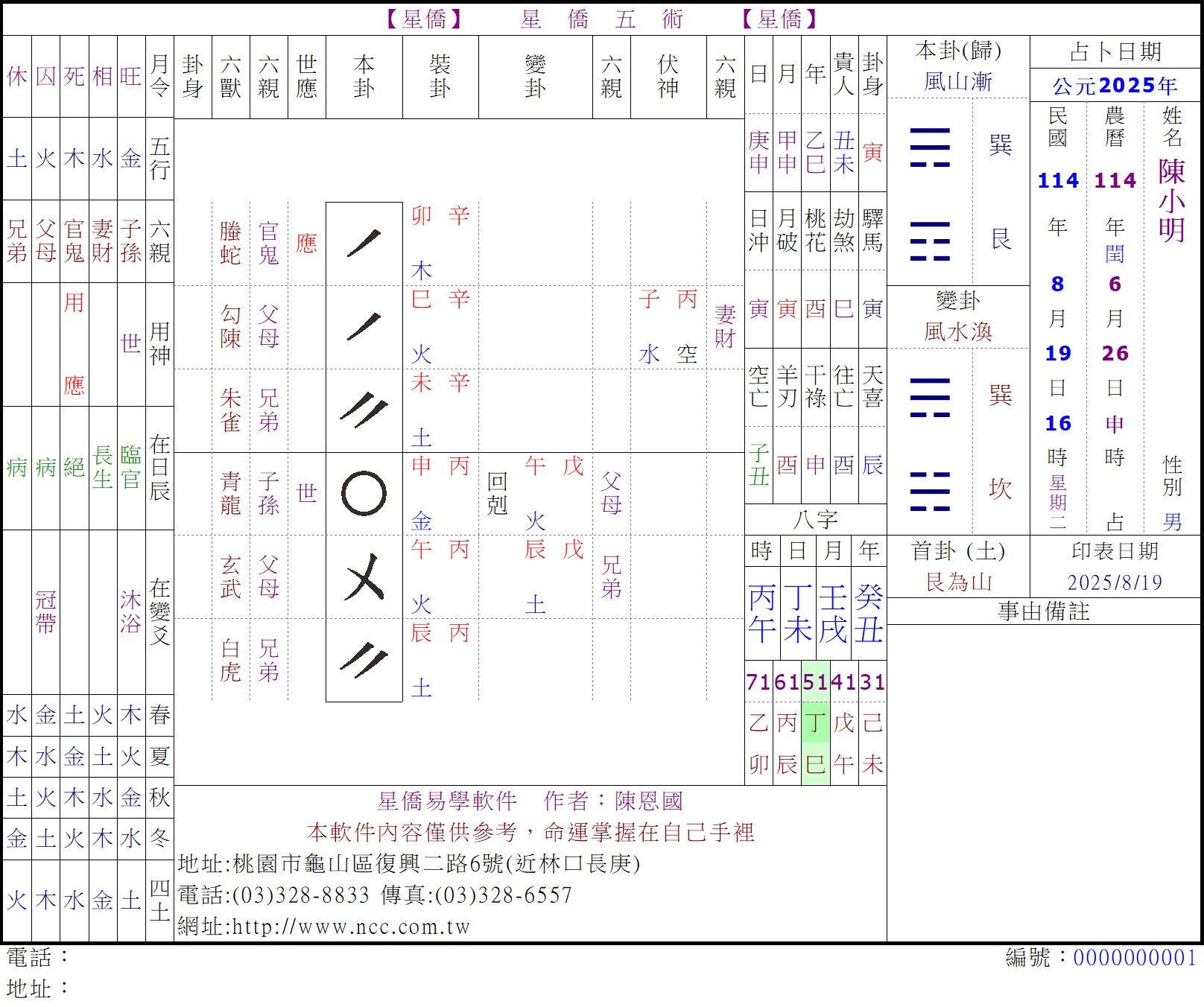Select the 巽 trigram symbol under 本卦(歸)
The height and width of the screenshot is (1007, 1204).
point(930,147)
